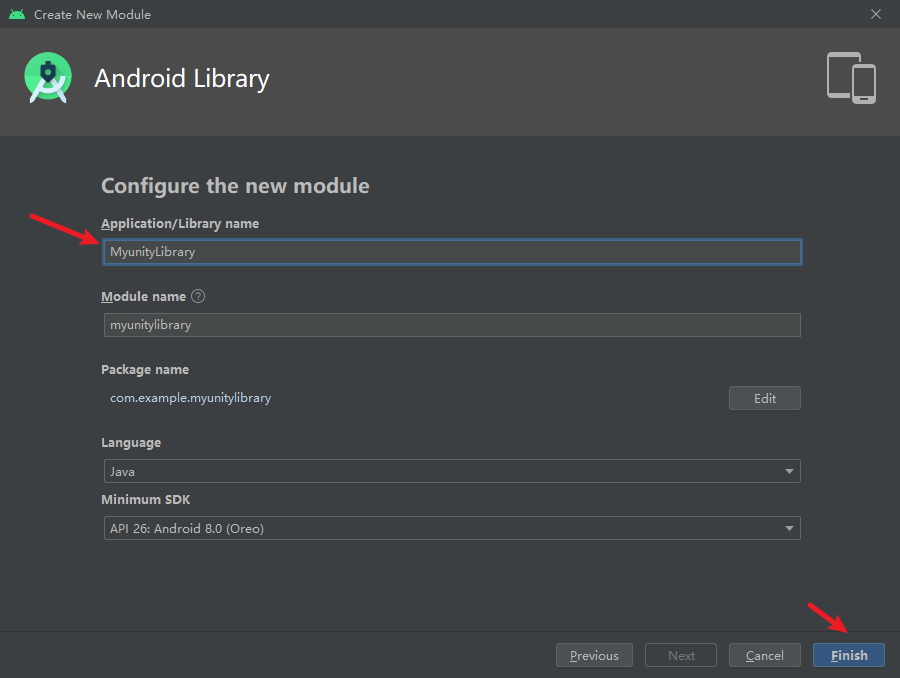Screen dimensions: 900x678
Task: Click Cancel to dismiss the dialog
Action: [x=764, y=655]
